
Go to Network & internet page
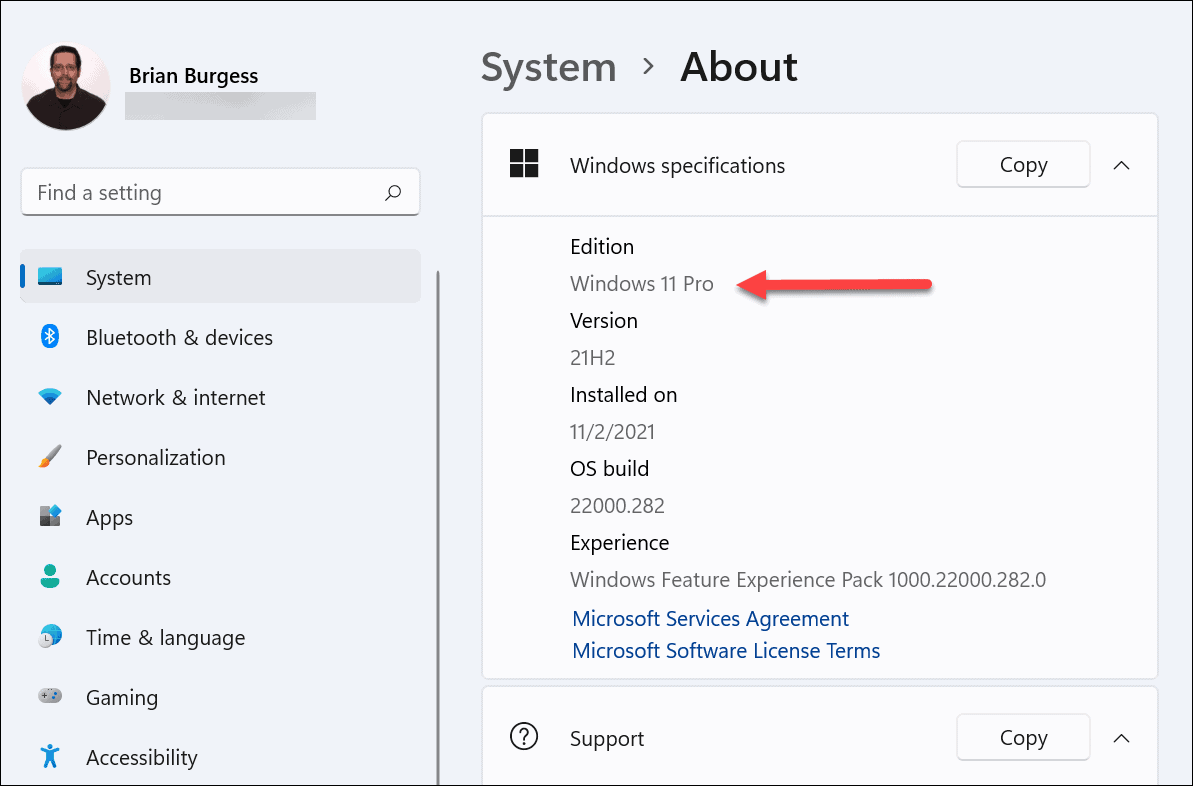[x=176, y=398]
